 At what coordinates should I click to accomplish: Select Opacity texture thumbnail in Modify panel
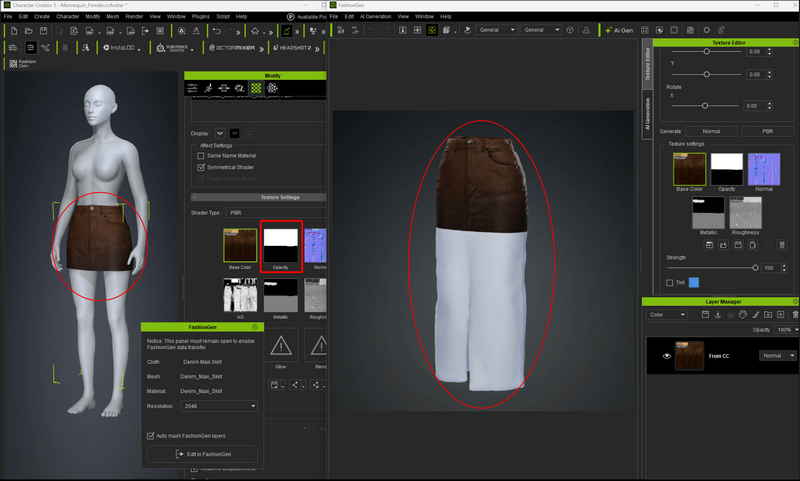point(281,245)
